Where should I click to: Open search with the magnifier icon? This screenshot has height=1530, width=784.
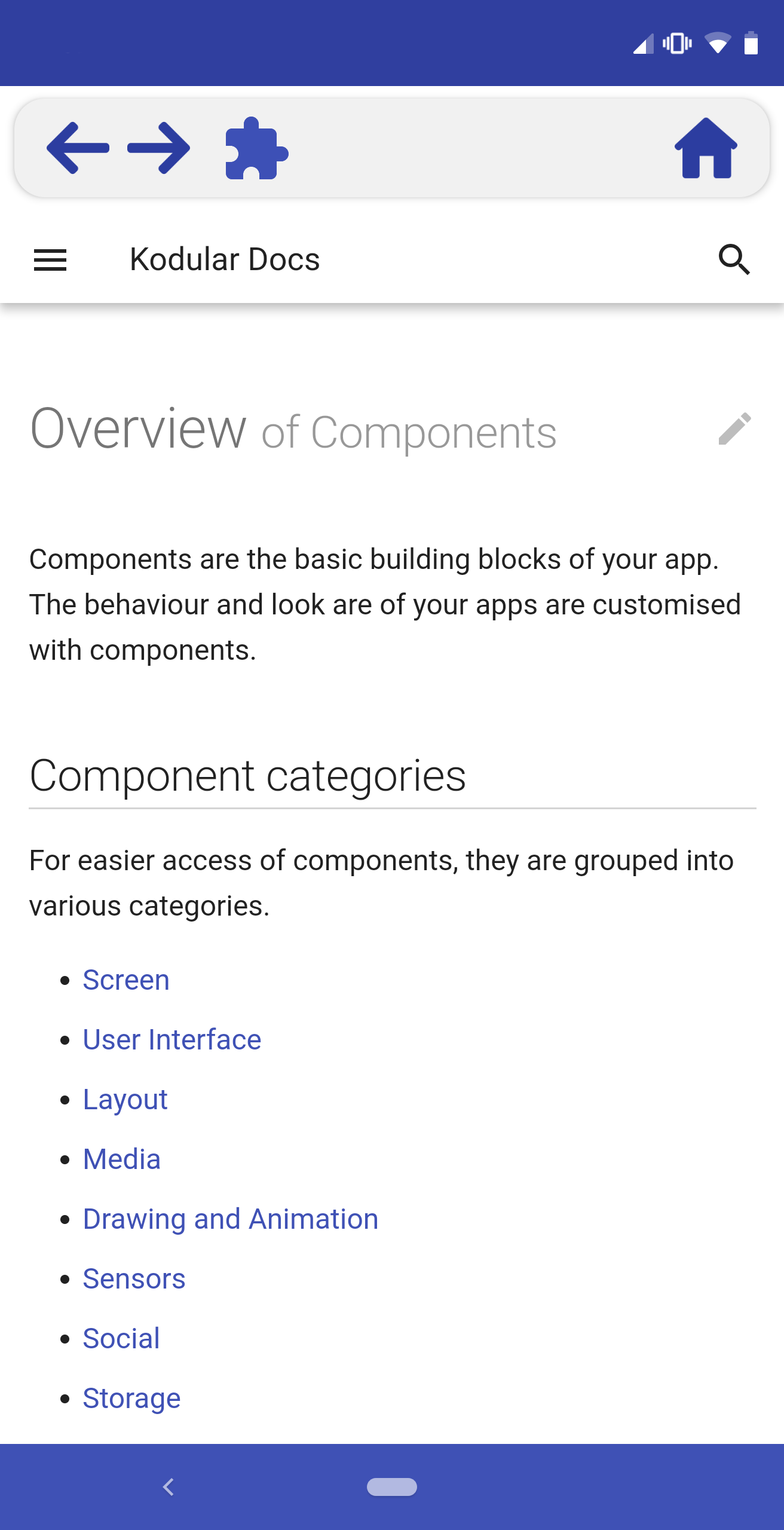[734, 260]
